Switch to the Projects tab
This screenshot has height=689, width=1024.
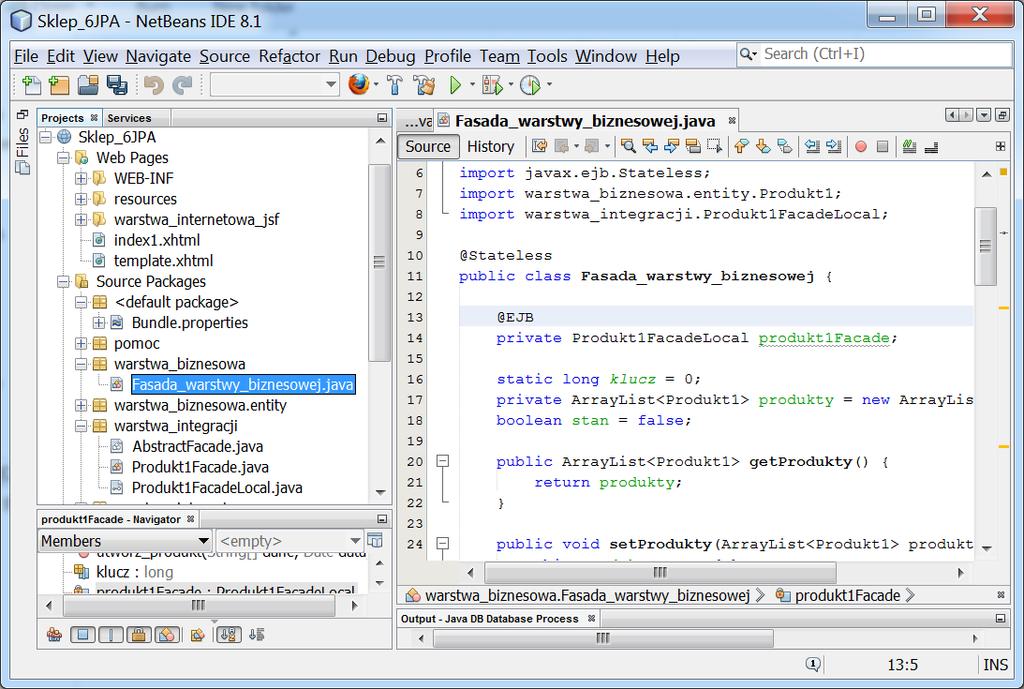pos(63,118)
